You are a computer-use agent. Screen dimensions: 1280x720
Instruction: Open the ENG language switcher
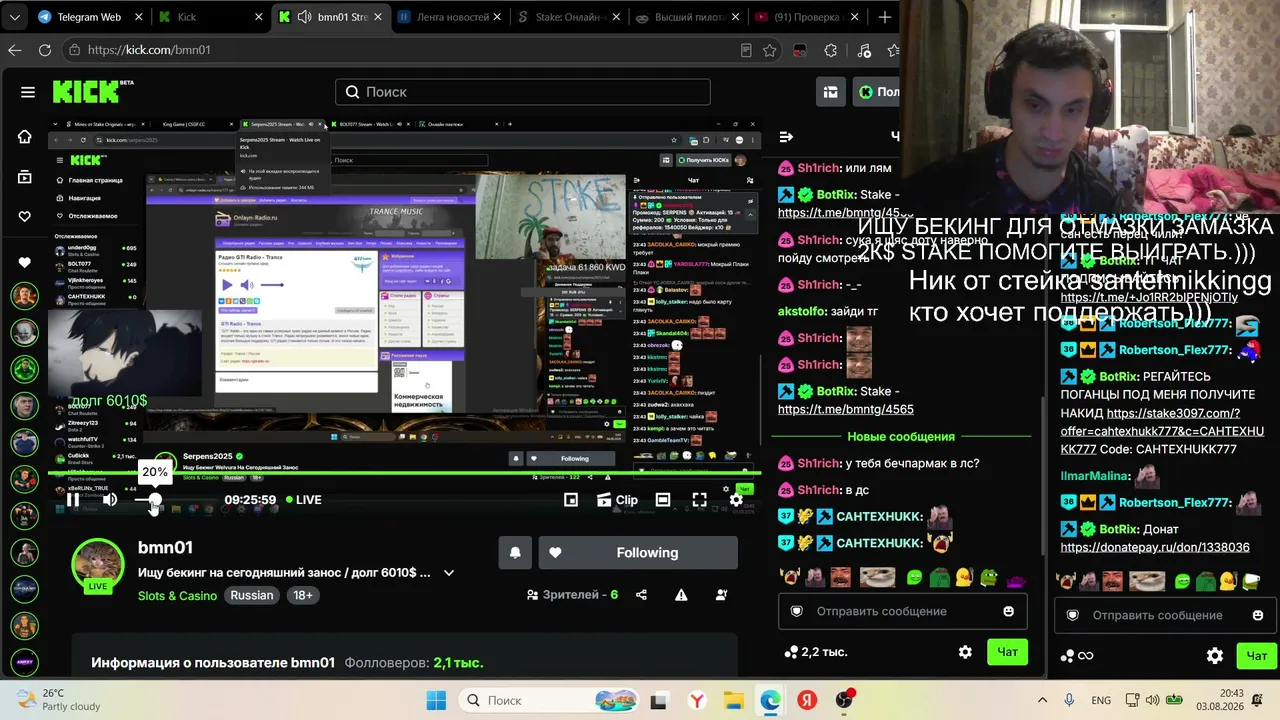point(1101,700)
